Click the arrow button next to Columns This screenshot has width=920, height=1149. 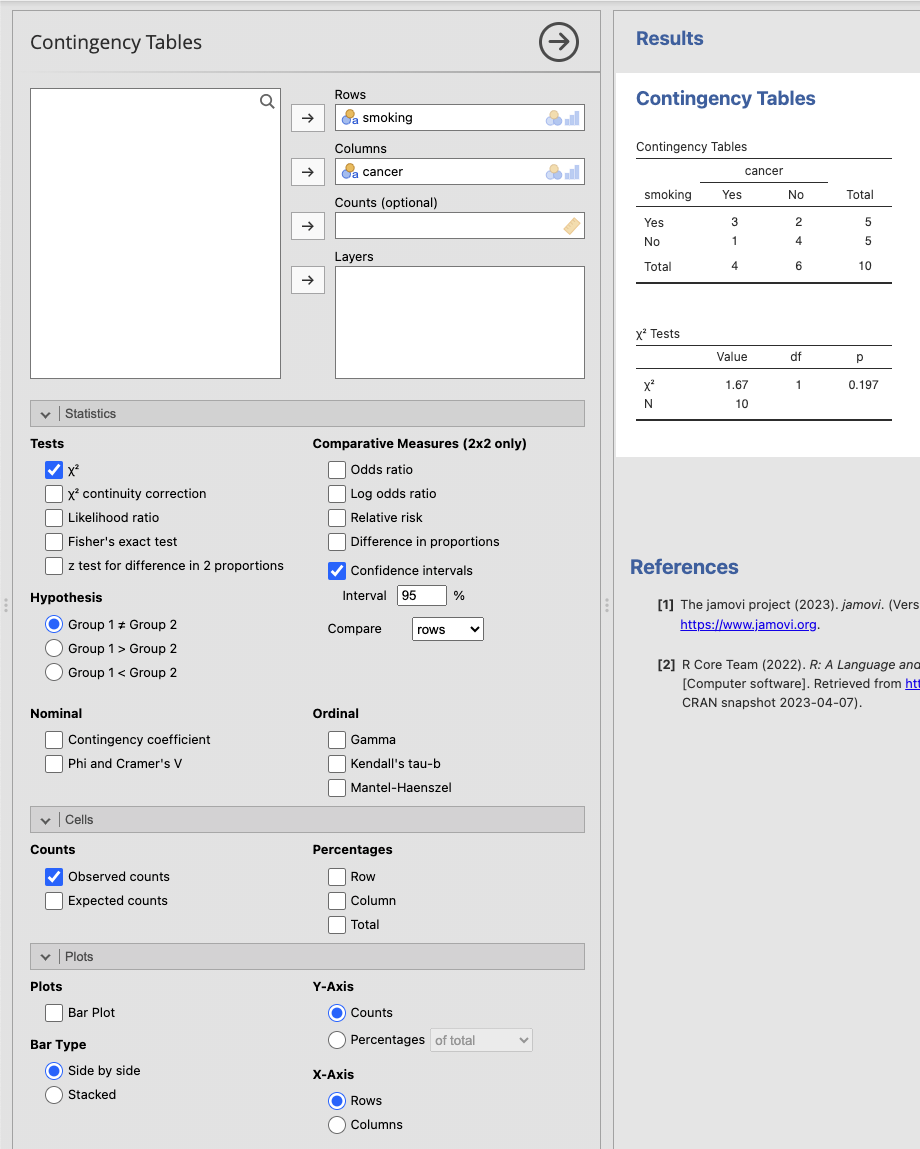point(307,172)
